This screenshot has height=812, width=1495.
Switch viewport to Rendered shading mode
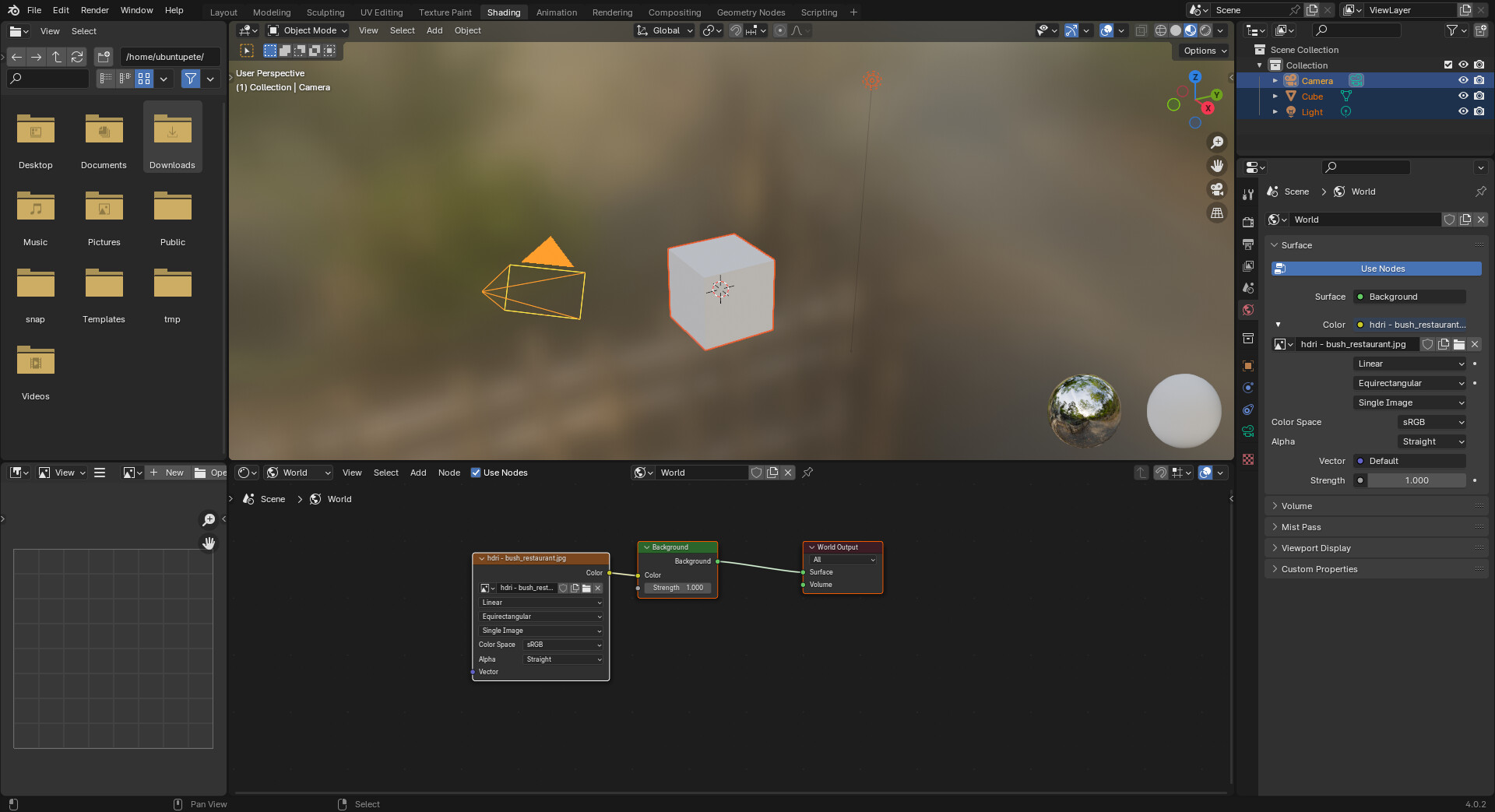(1205, 30)
